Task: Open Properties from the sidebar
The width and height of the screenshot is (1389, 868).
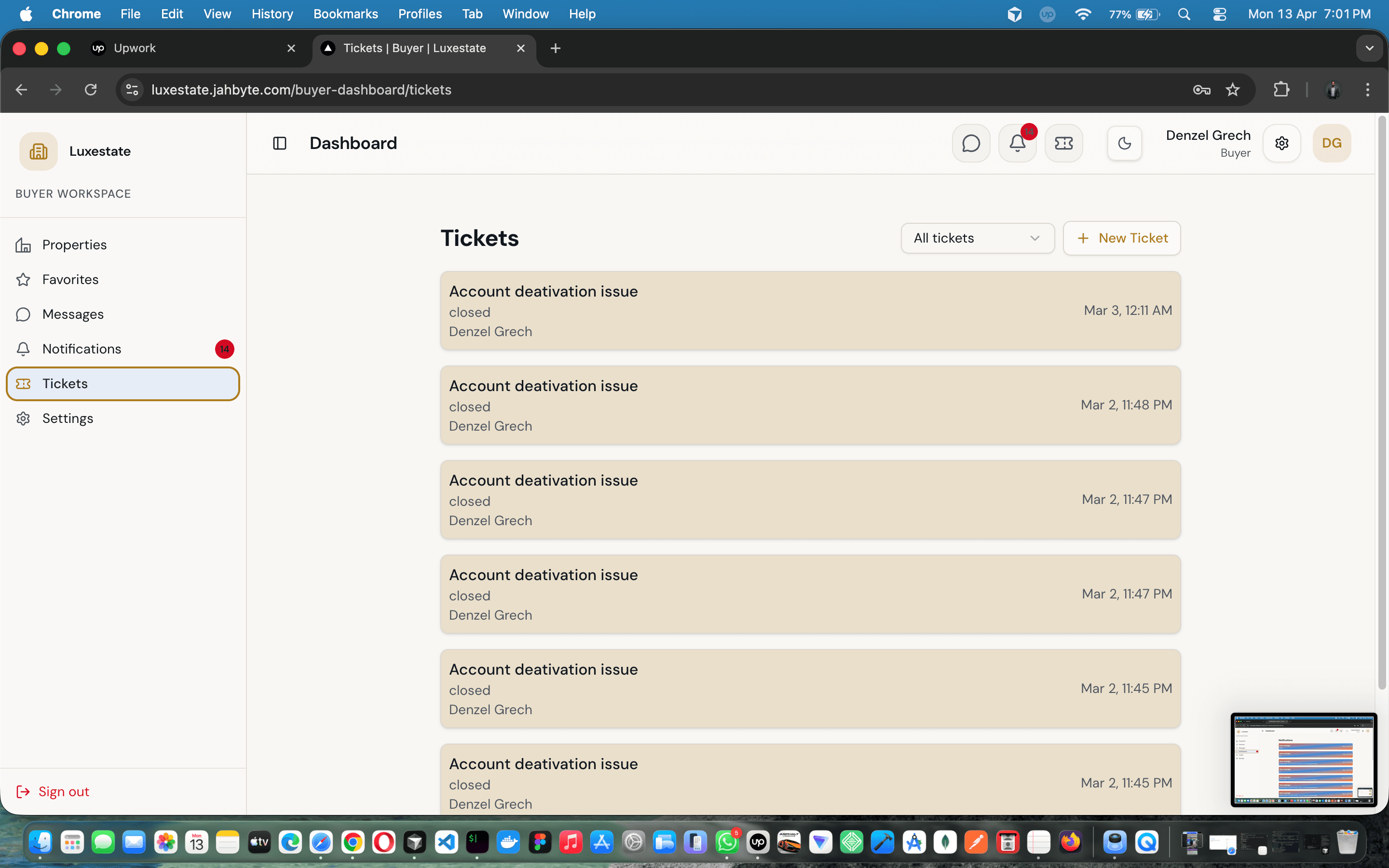Action: pos(74,244)
